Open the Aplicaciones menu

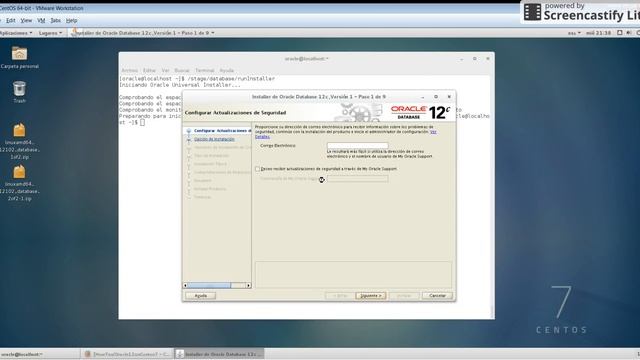click(16, 33)
